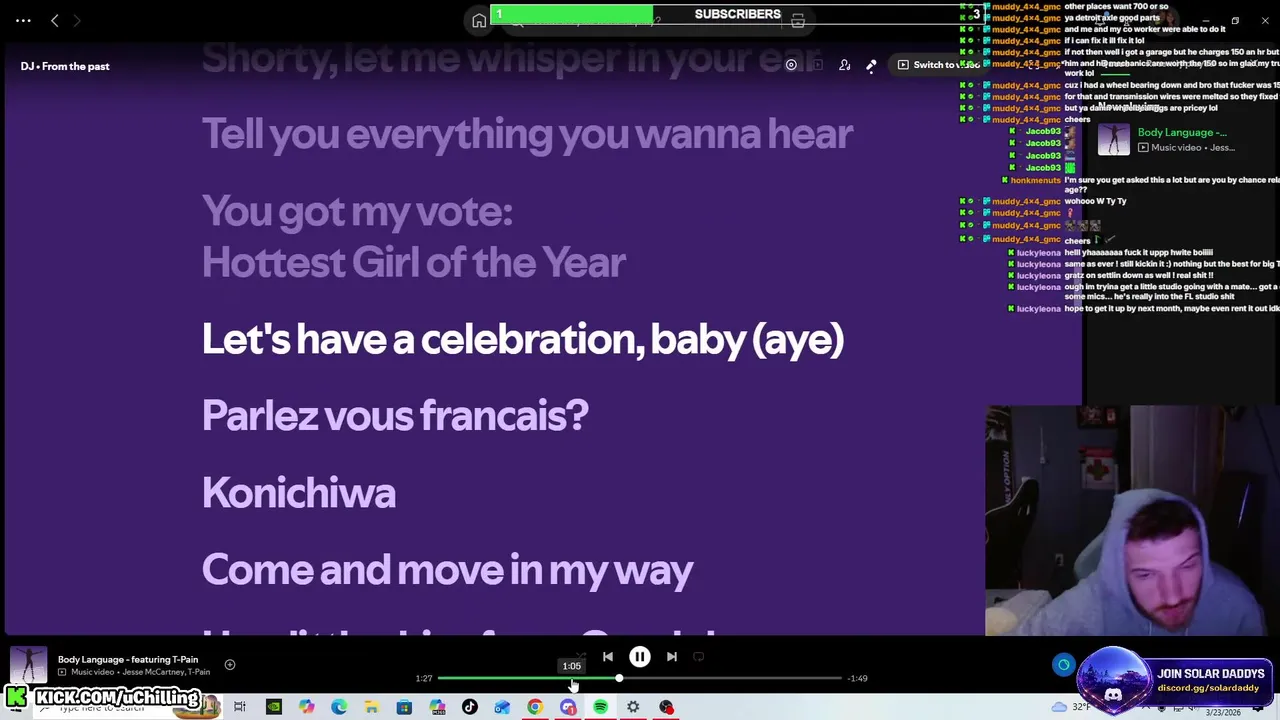
Task: Open the NVIDIA app from the taskbar
Action: click(273, 707)
